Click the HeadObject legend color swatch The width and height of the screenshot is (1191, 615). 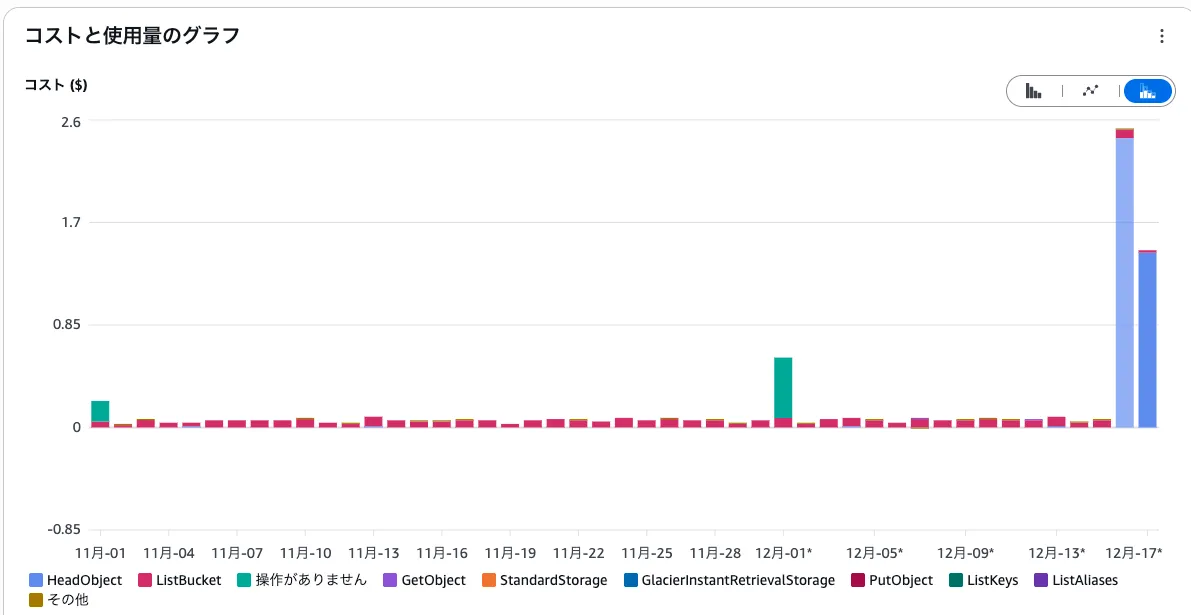[36, 580]
